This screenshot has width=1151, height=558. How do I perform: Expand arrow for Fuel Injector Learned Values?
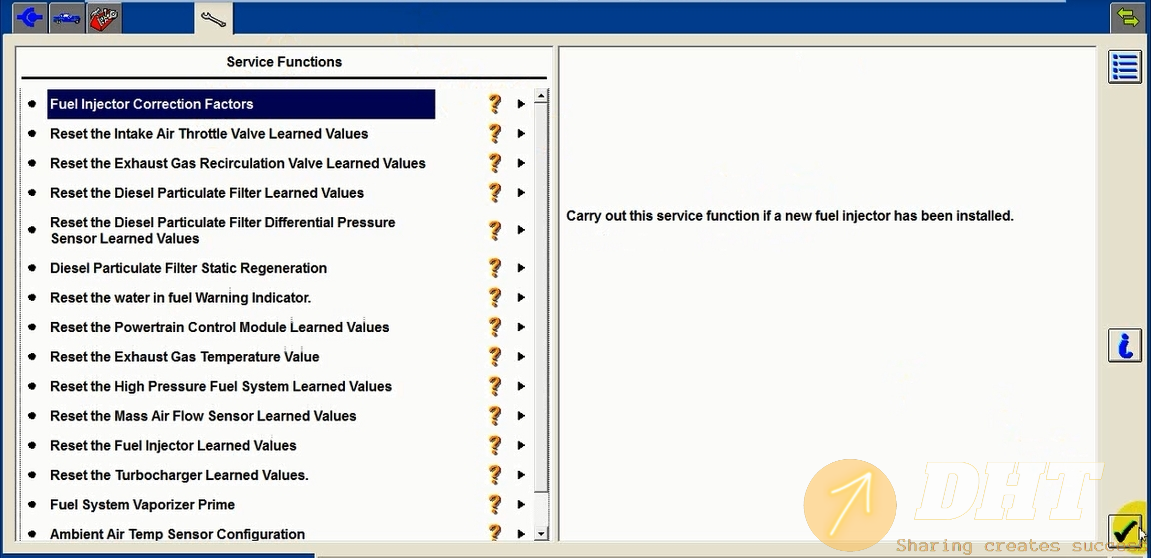click(521, 445)
